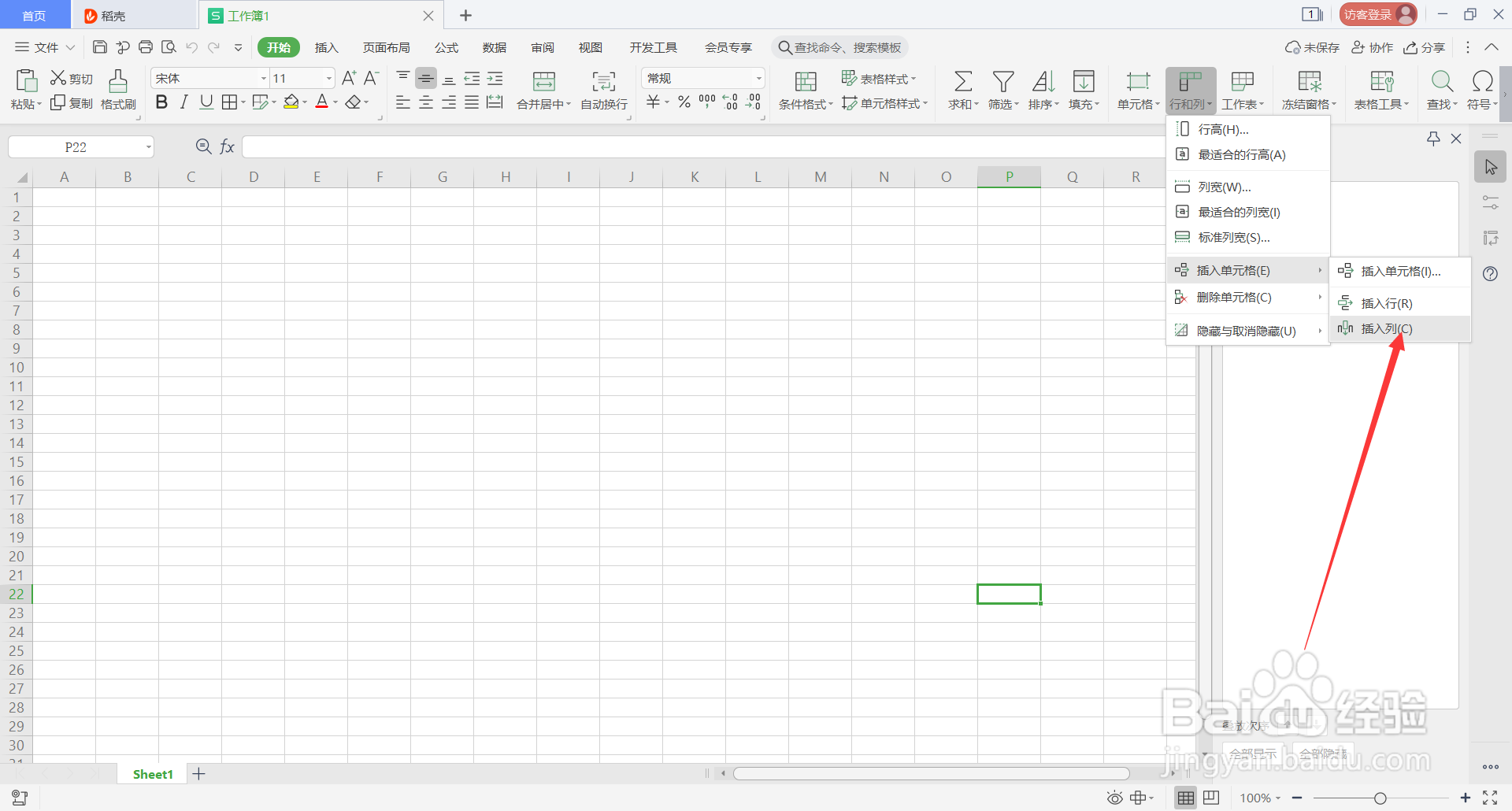The width and height of the screenshot is (1512, 811).
Task: Select 插入列(C) from submenu
Action: click(1400, 329)
